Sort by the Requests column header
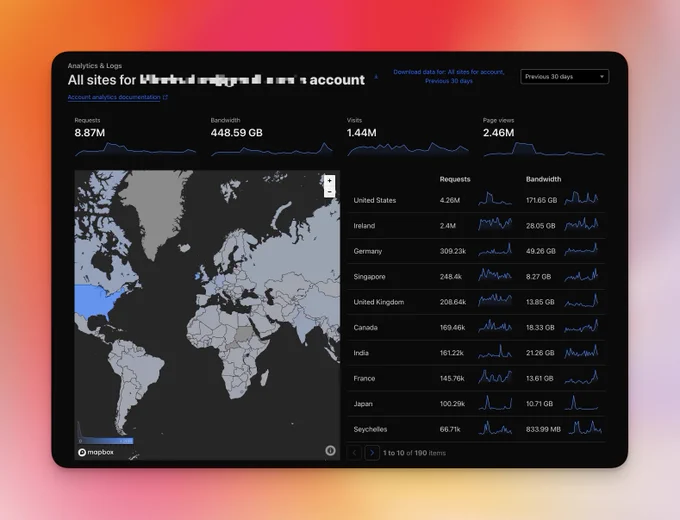Image resolution: width=680 pixels, height=520 pixels. pyautogui.click(x=455, y=179)
